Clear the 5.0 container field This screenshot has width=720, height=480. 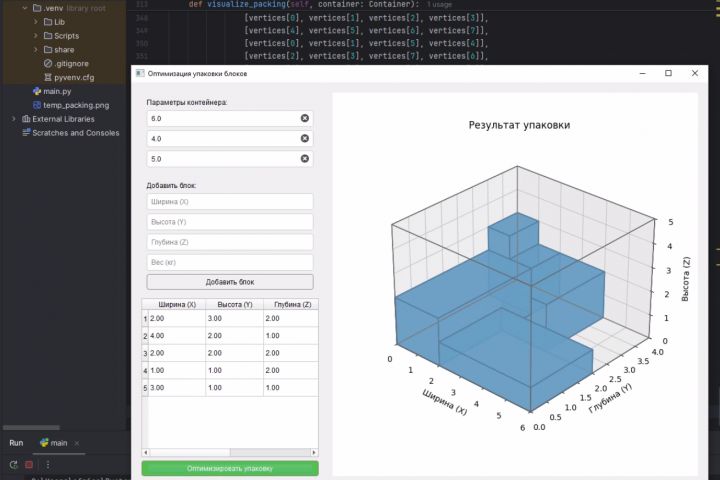pyautogui.click(x=304, y=159)
